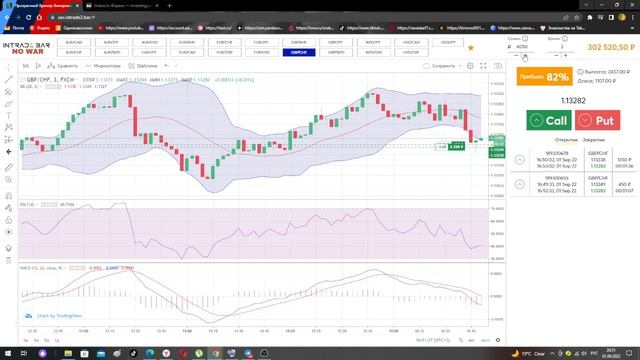Expand the arrow beside Сохранить

(460, 66)
